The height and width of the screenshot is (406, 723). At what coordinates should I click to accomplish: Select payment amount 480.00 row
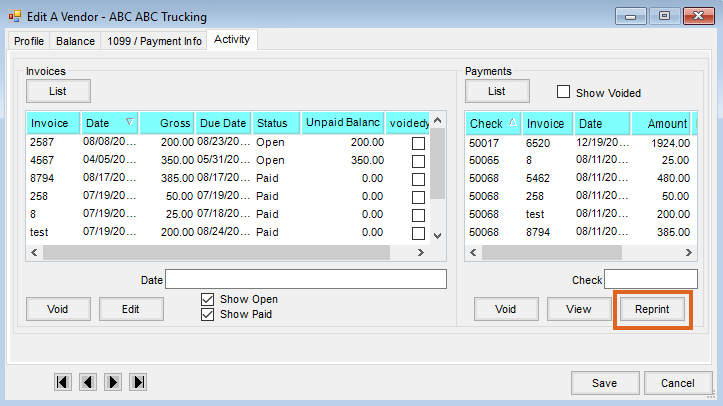[581, 178]
